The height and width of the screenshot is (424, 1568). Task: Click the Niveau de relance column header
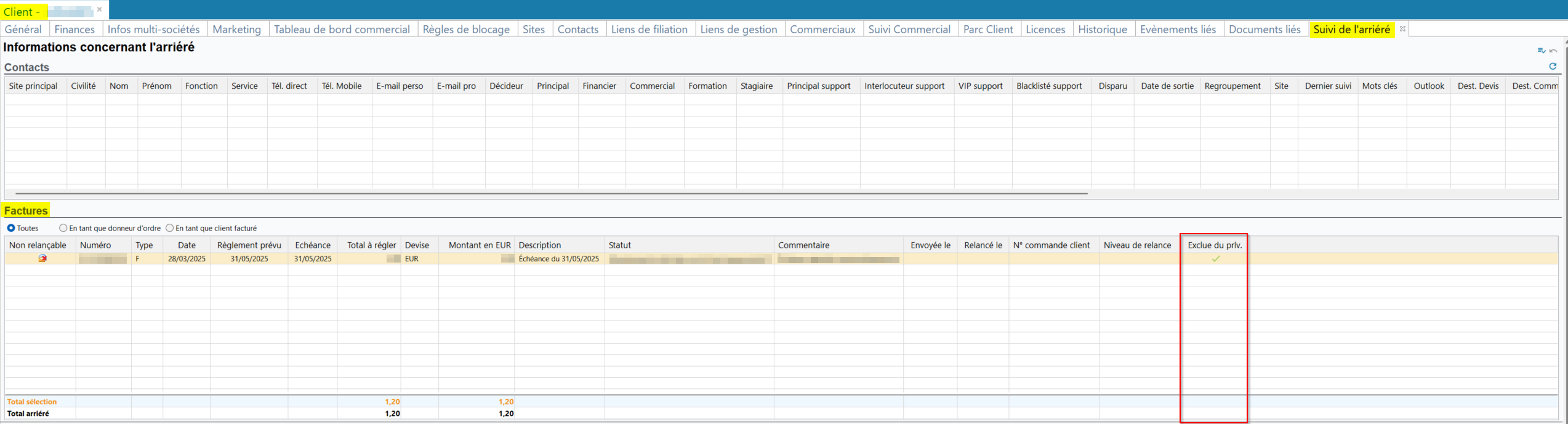[1136, 245]
